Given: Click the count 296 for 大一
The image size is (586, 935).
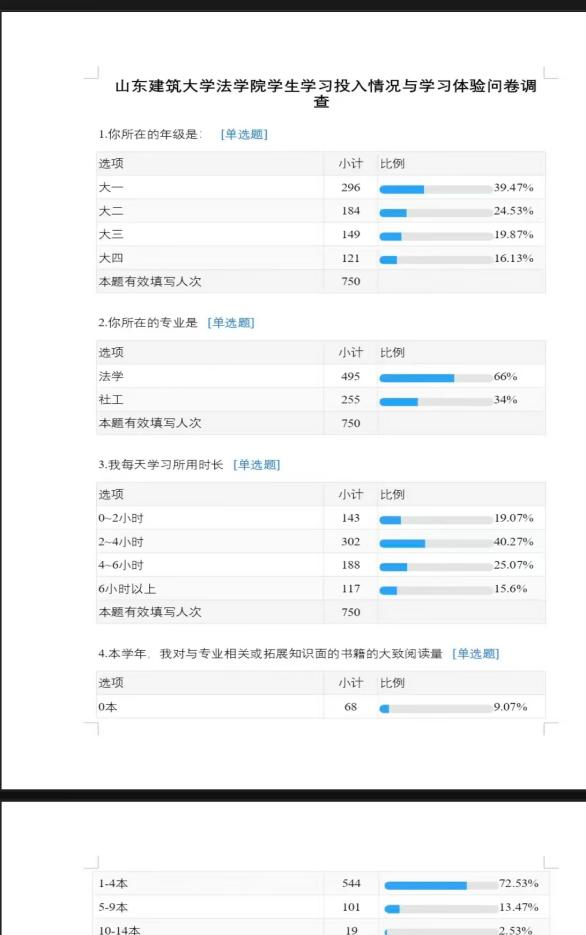Looking at the screenshot, I should pos(351,187).
